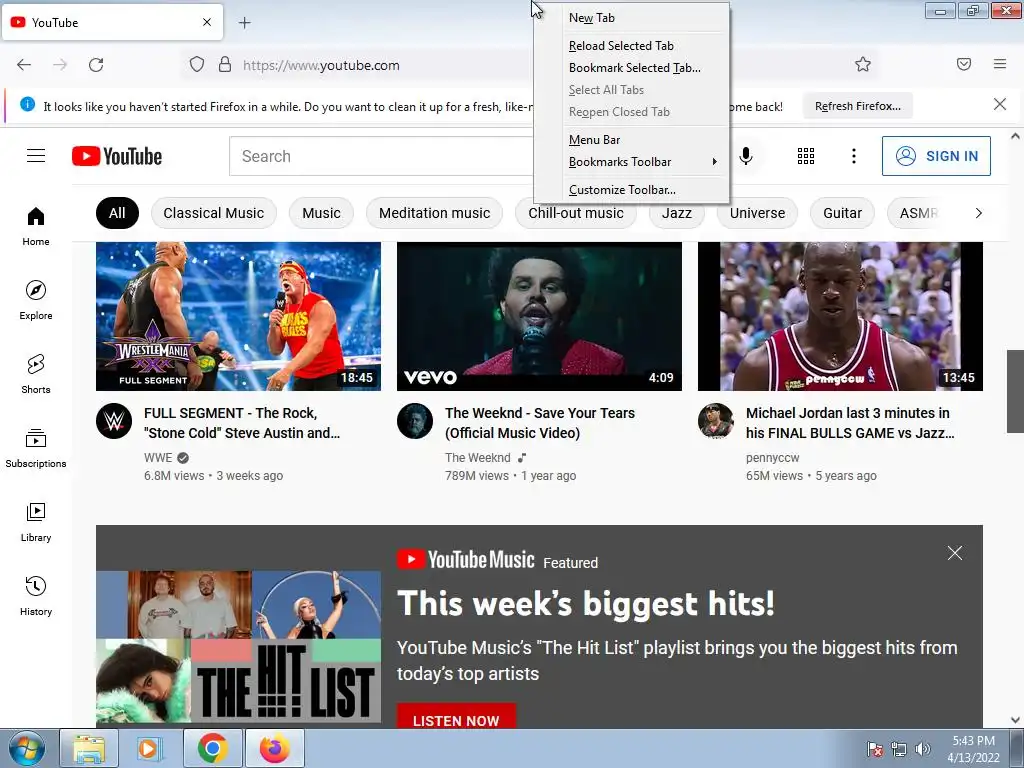This screenshot has height=768, width=1024.
Task: Reload the page with the refresh icon
Action: pyautogui.click(x=96, y=65)
